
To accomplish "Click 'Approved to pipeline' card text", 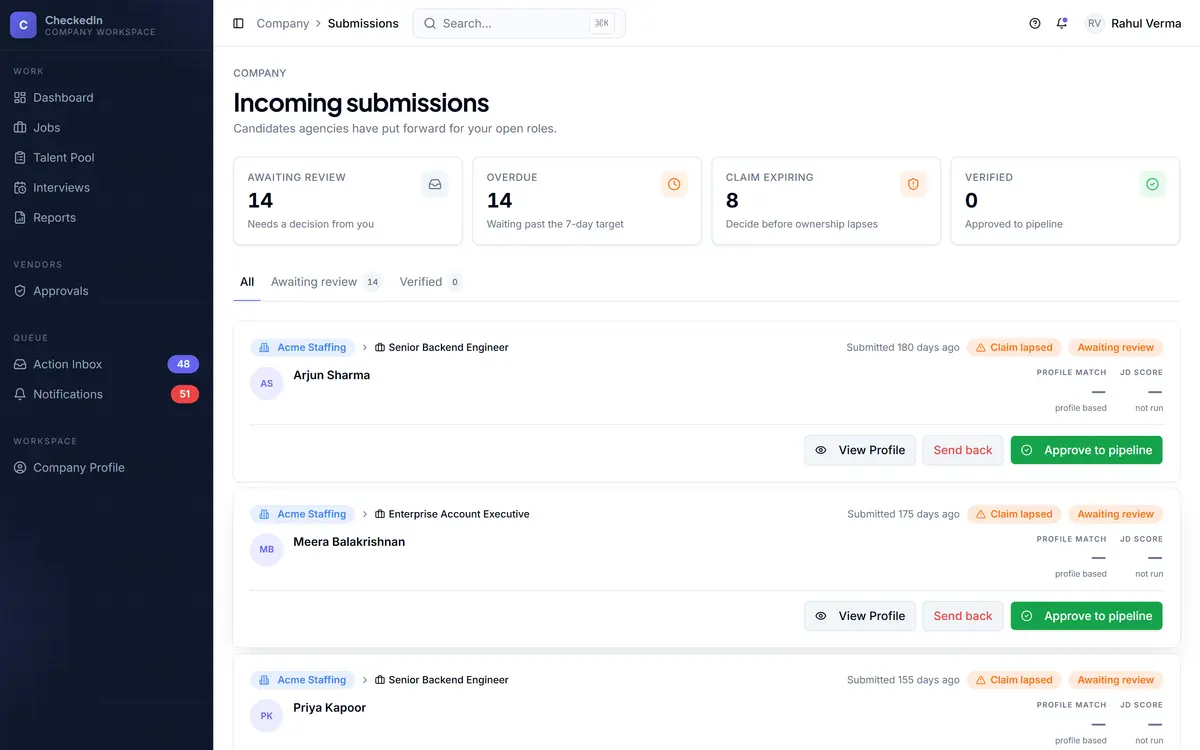I will click(x=1014, y=224).
